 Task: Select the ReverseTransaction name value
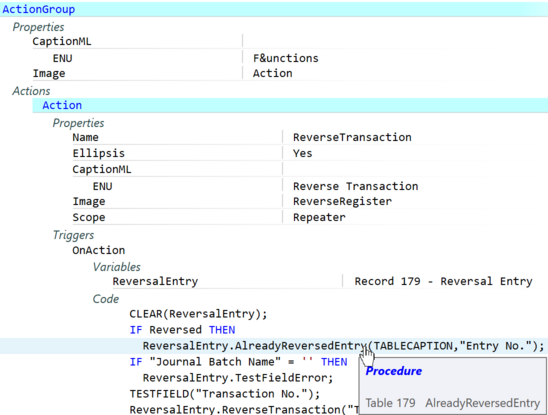[352, 137]
